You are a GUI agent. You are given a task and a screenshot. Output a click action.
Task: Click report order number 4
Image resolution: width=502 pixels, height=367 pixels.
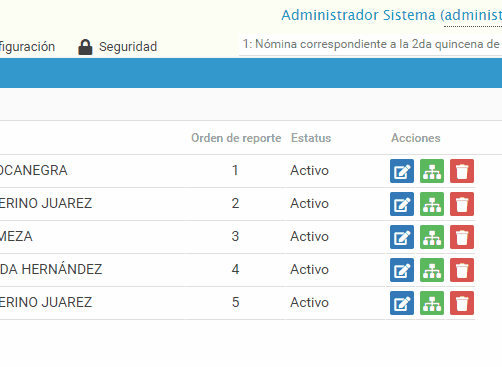point(235,269)
